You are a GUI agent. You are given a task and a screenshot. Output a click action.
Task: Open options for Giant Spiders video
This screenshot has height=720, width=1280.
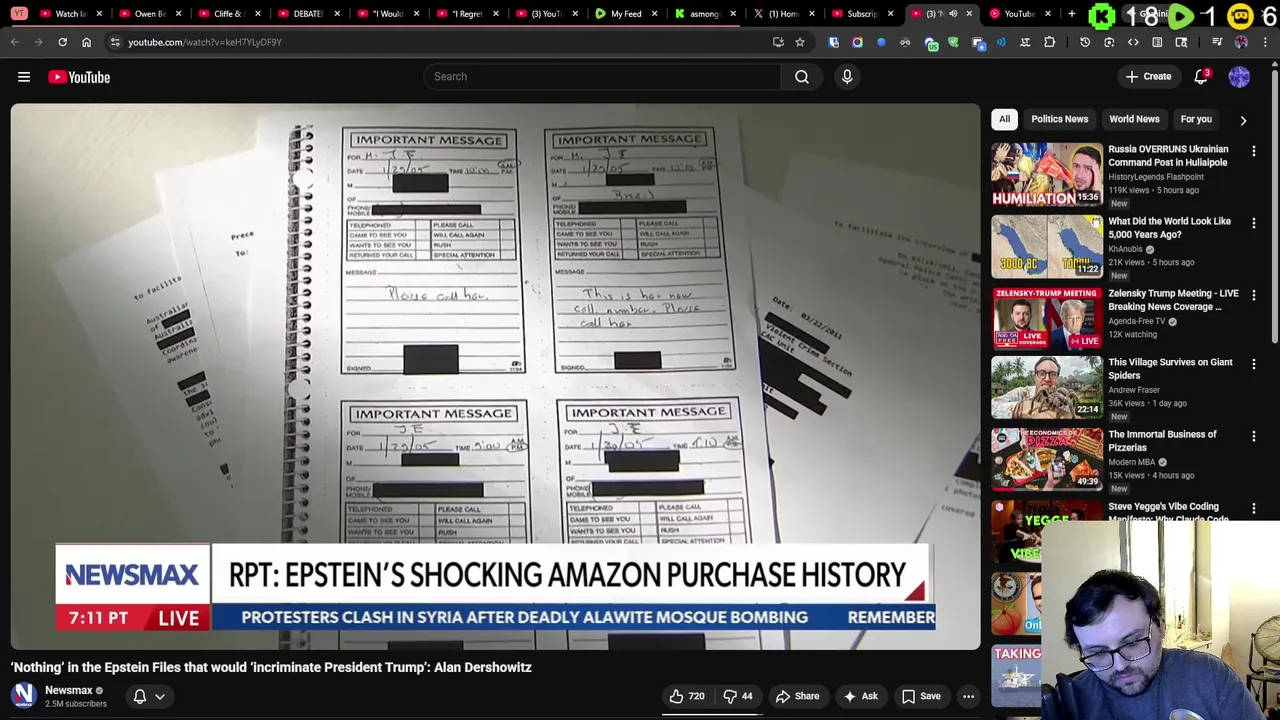point(1253,364)
